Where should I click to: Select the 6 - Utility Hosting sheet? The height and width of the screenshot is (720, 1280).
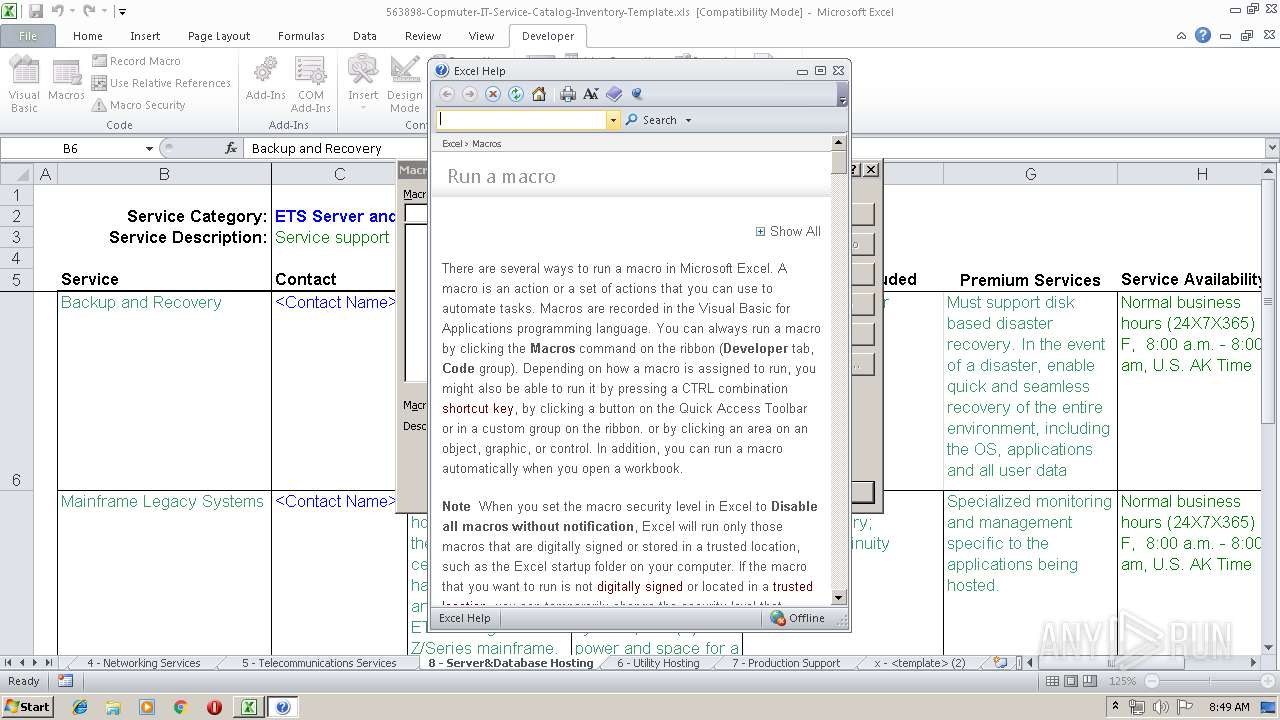(x=658, y=662)
